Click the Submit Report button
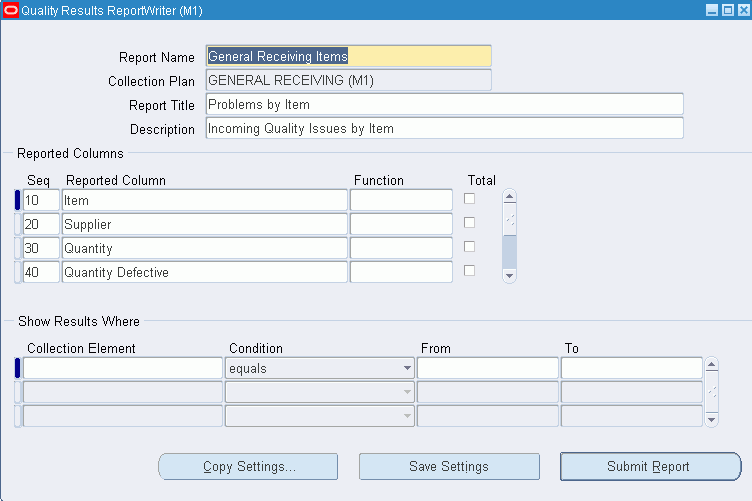 [650, 466]
